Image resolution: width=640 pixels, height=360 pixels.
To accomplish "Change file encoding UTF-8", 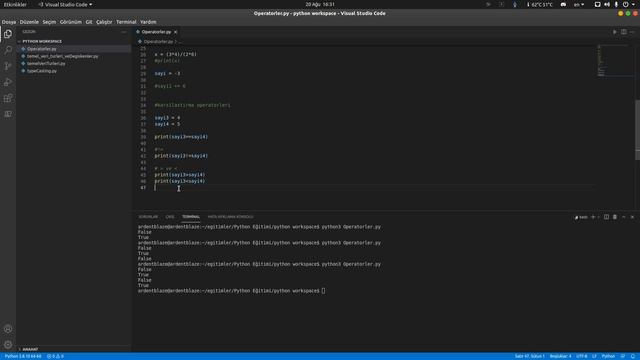I will 582,356.
